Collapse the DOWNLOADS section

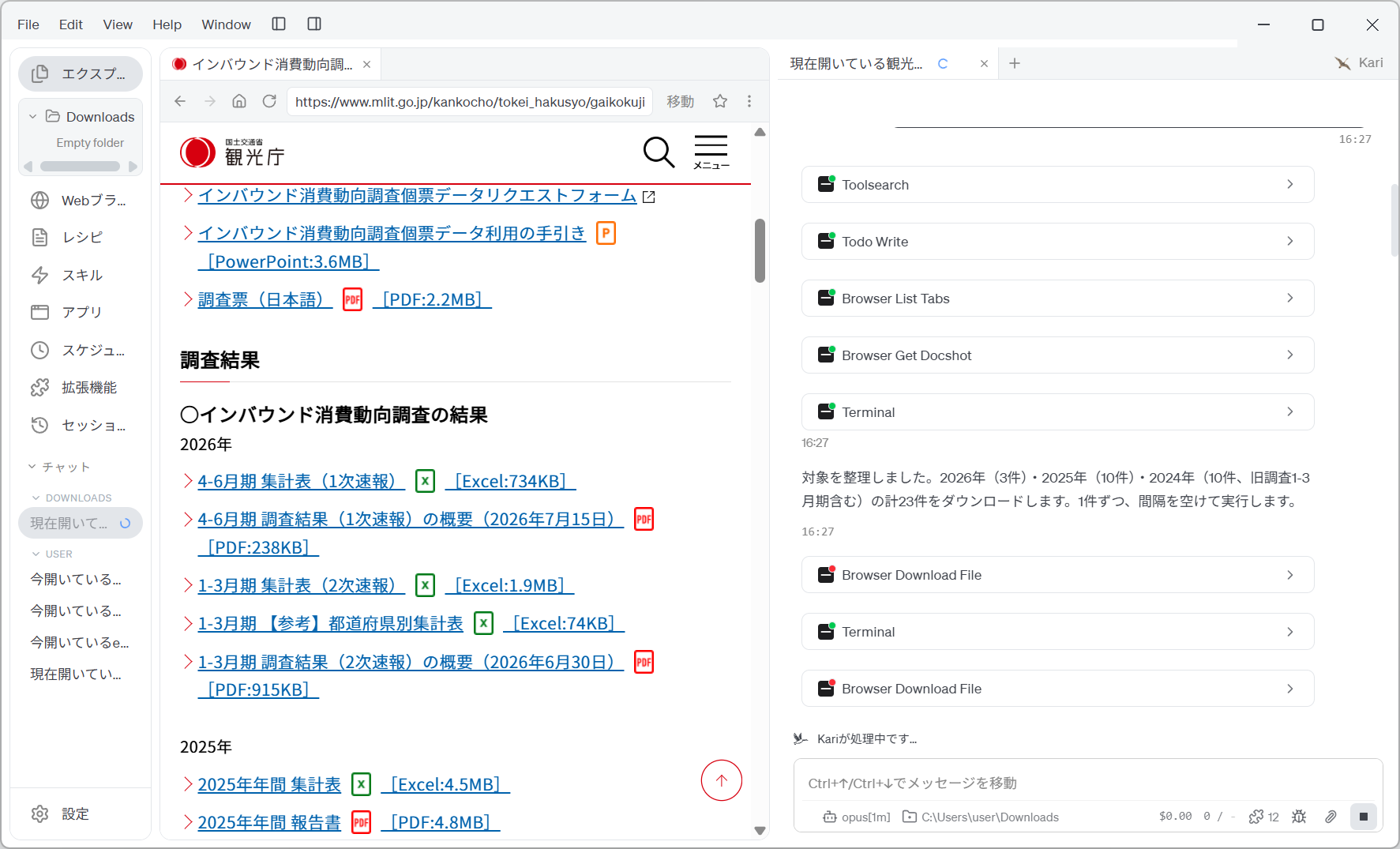pos(36,498)
